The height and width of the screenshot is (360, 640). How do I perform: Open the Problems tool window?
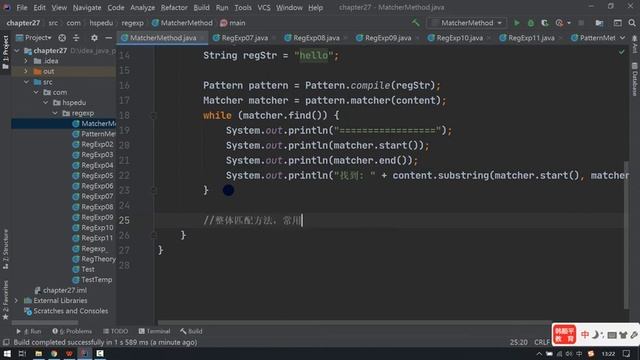click(72, 331)
